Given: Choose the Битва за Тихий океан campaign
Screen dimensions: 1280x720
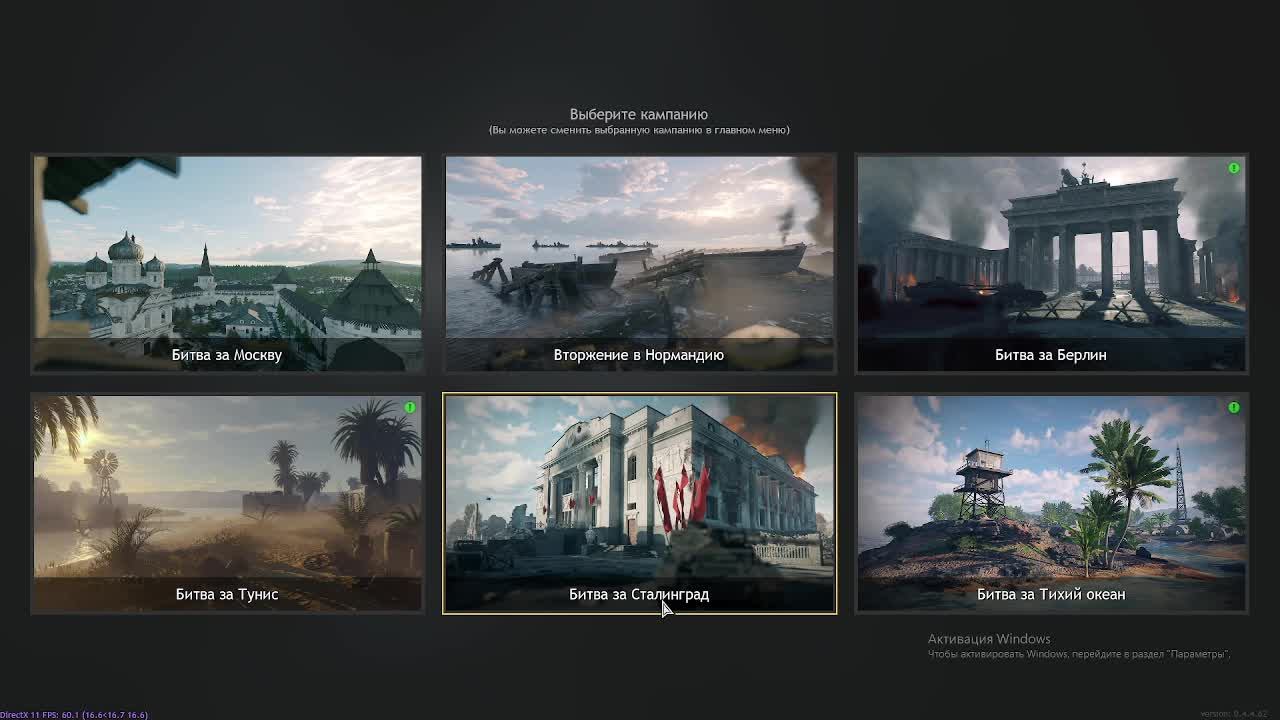Looking at the screenshot, I should click(x=1051, y=503).
